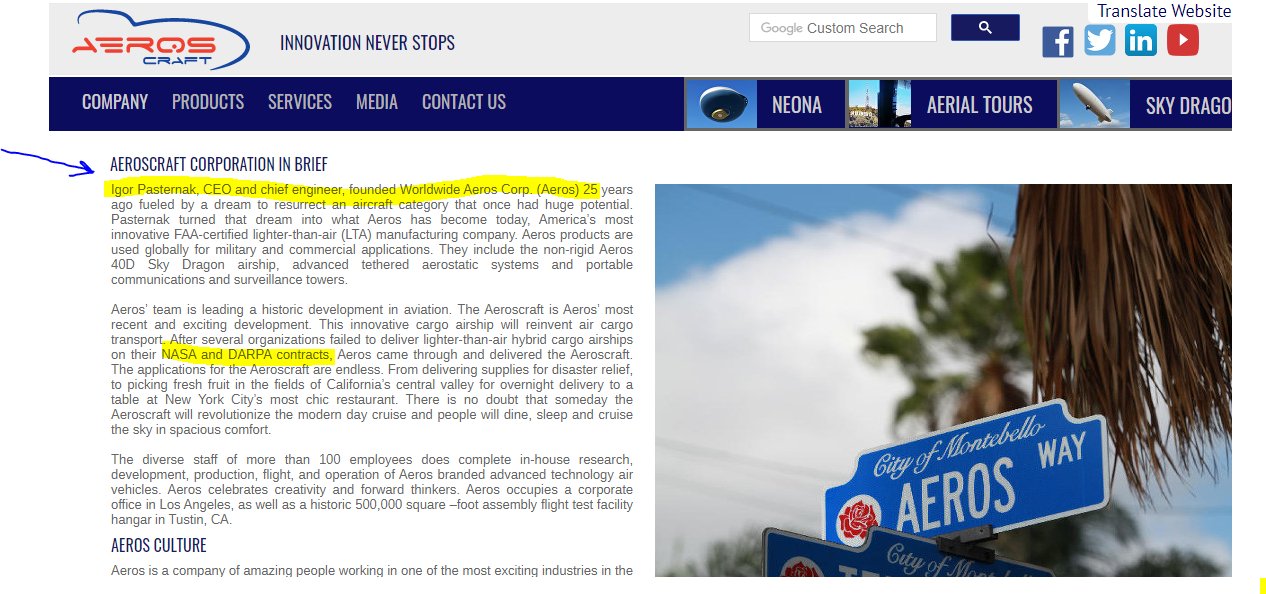Click the Aeros Way street sign photo
The width and height of the screenshot is (1266, 594).
pyautogui.click(x=942, y=380)
